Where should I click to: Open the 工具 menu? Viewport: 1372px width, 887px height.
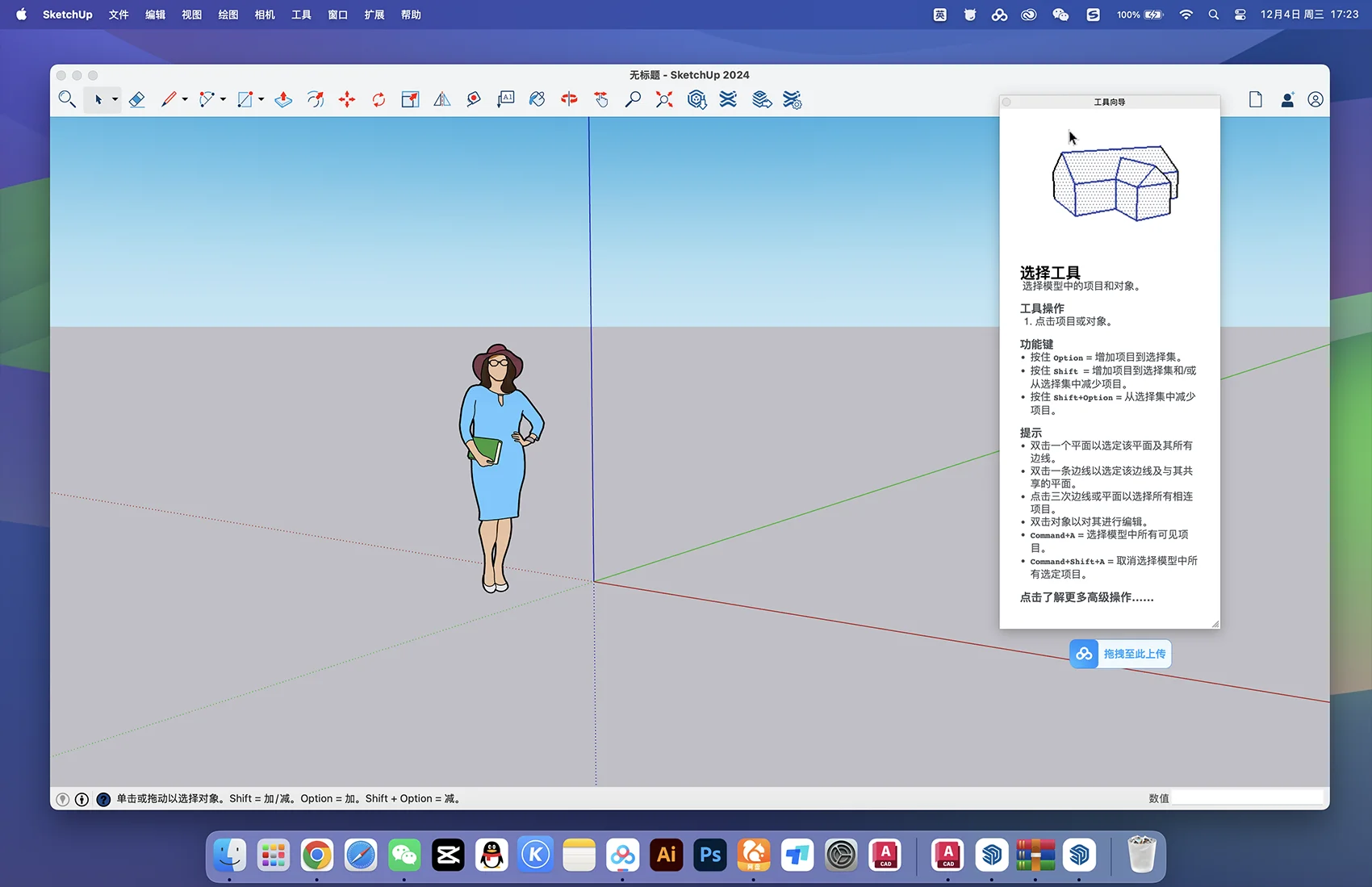(x=301, y=15)
